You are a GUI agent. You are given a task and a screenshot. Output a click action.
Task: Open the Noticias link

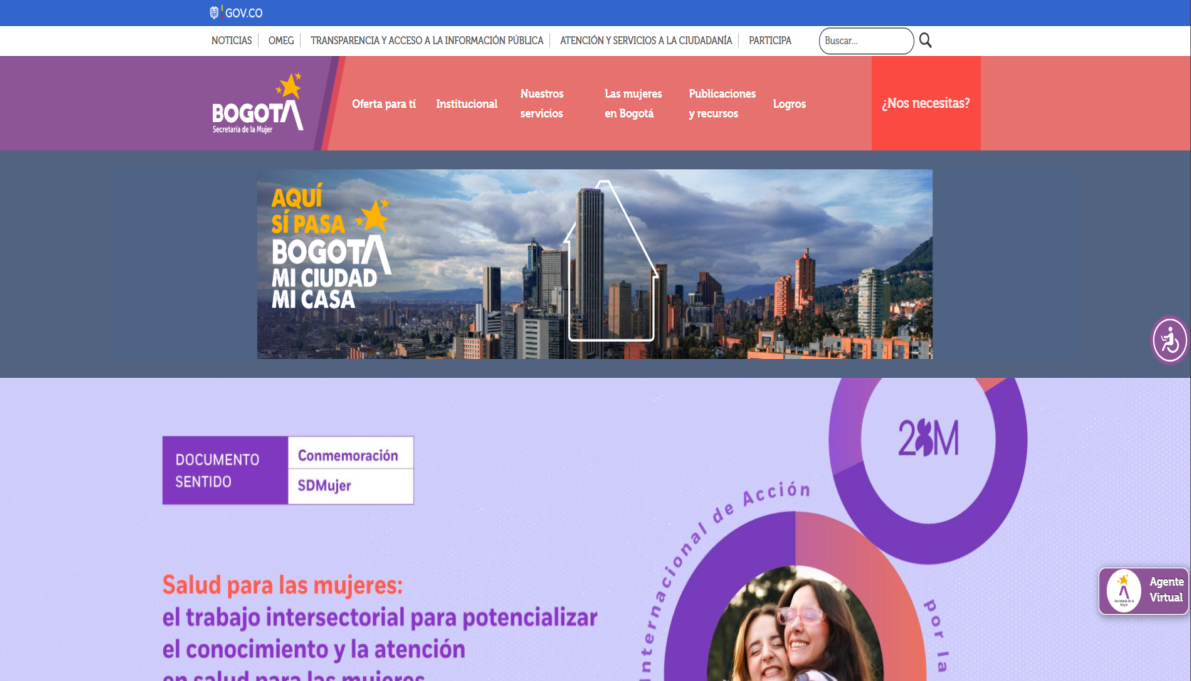pyautogui.click(x=232, y=40)
